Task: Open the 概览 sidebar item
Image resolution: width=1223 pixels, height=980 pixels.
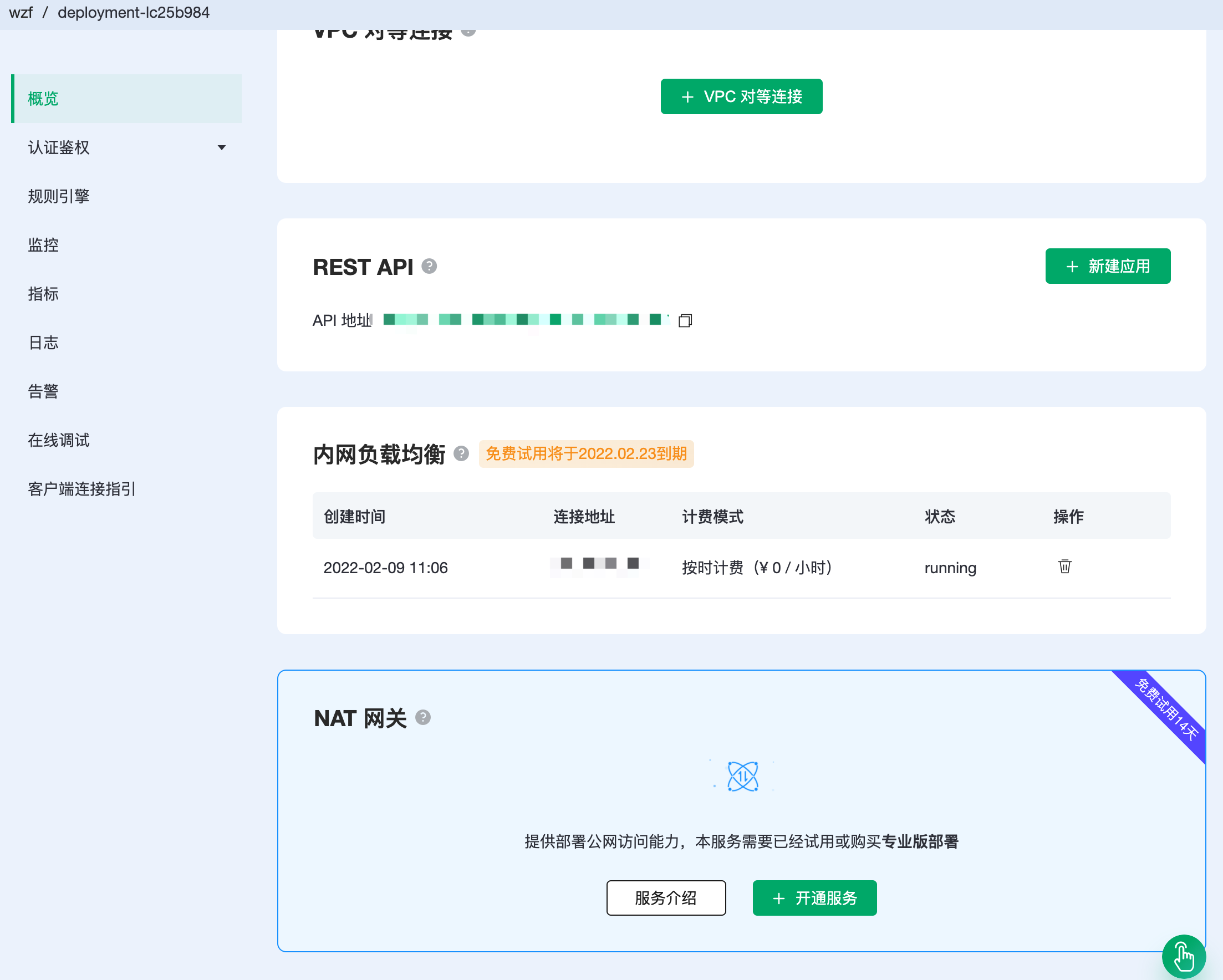Action: (x=43, y=99)
